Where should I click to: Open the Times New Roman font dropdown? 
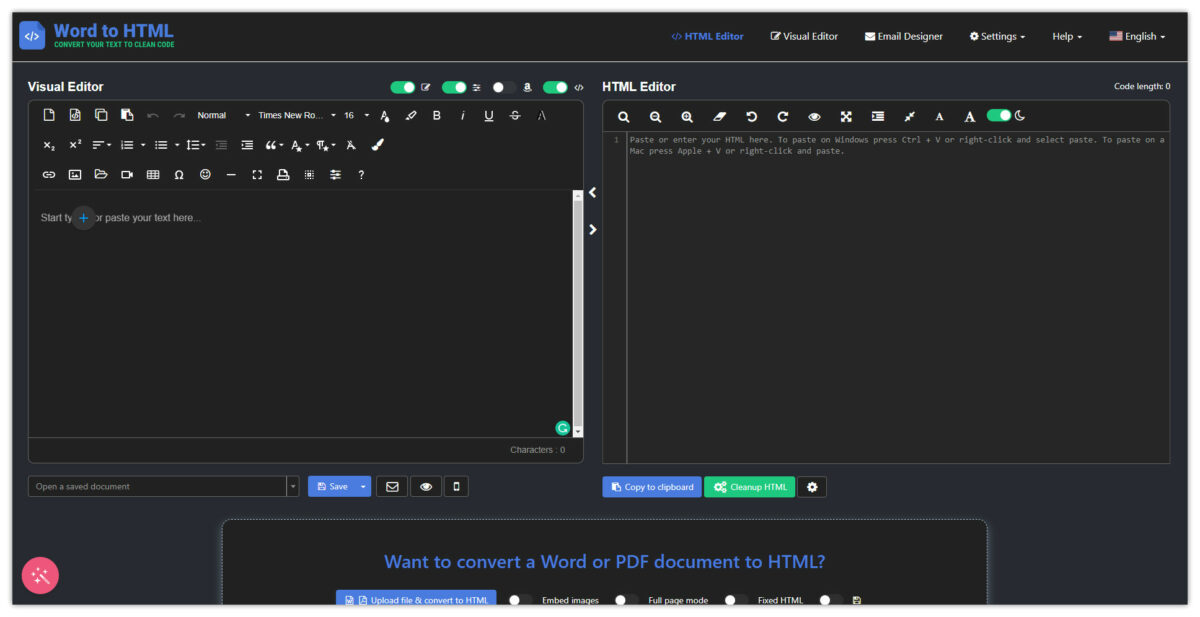click(x=297, y=115)
